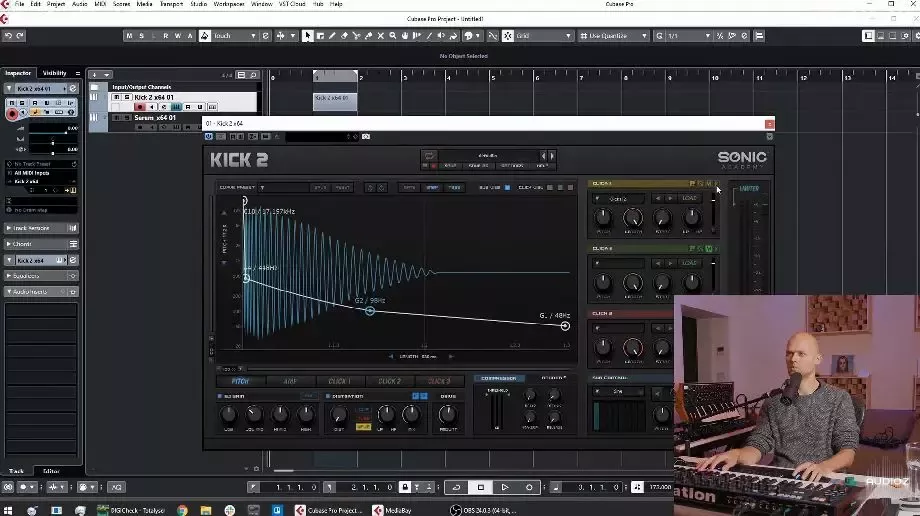The width and height of the screenshot is (920, 516).
Task: Expand the Chords inspector section
Action: tap(41, 244)
